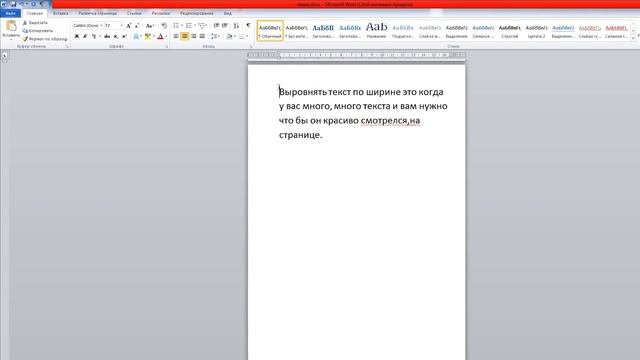Click the Format Painter brush icon
This screenshot has width=640, height=360.
pyautogui.click(x=25, y=39)
